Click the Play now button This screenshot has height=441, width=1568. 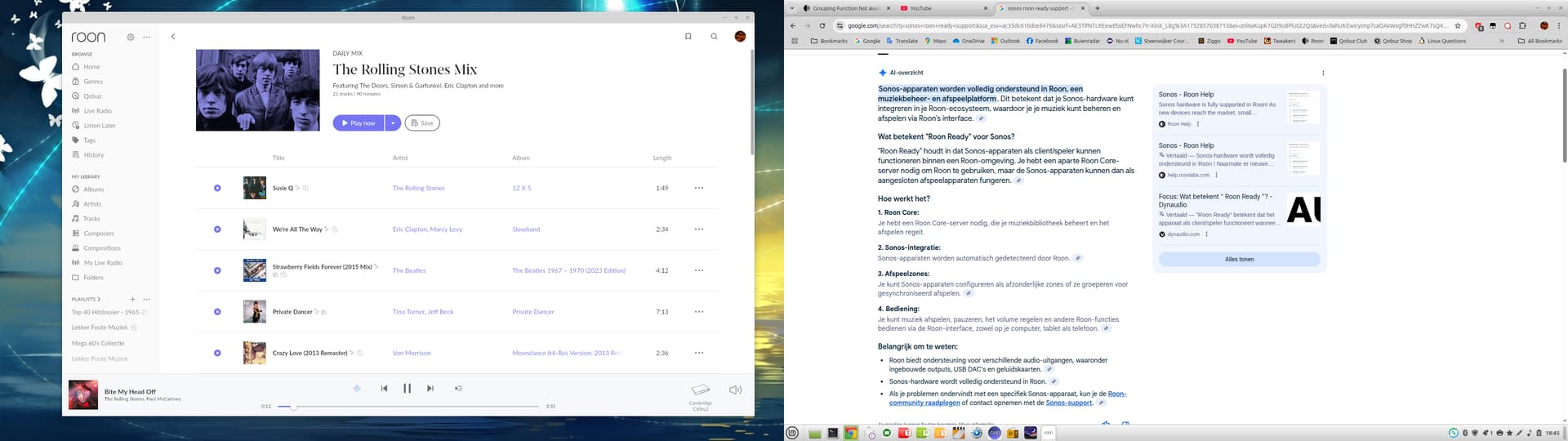359,123
